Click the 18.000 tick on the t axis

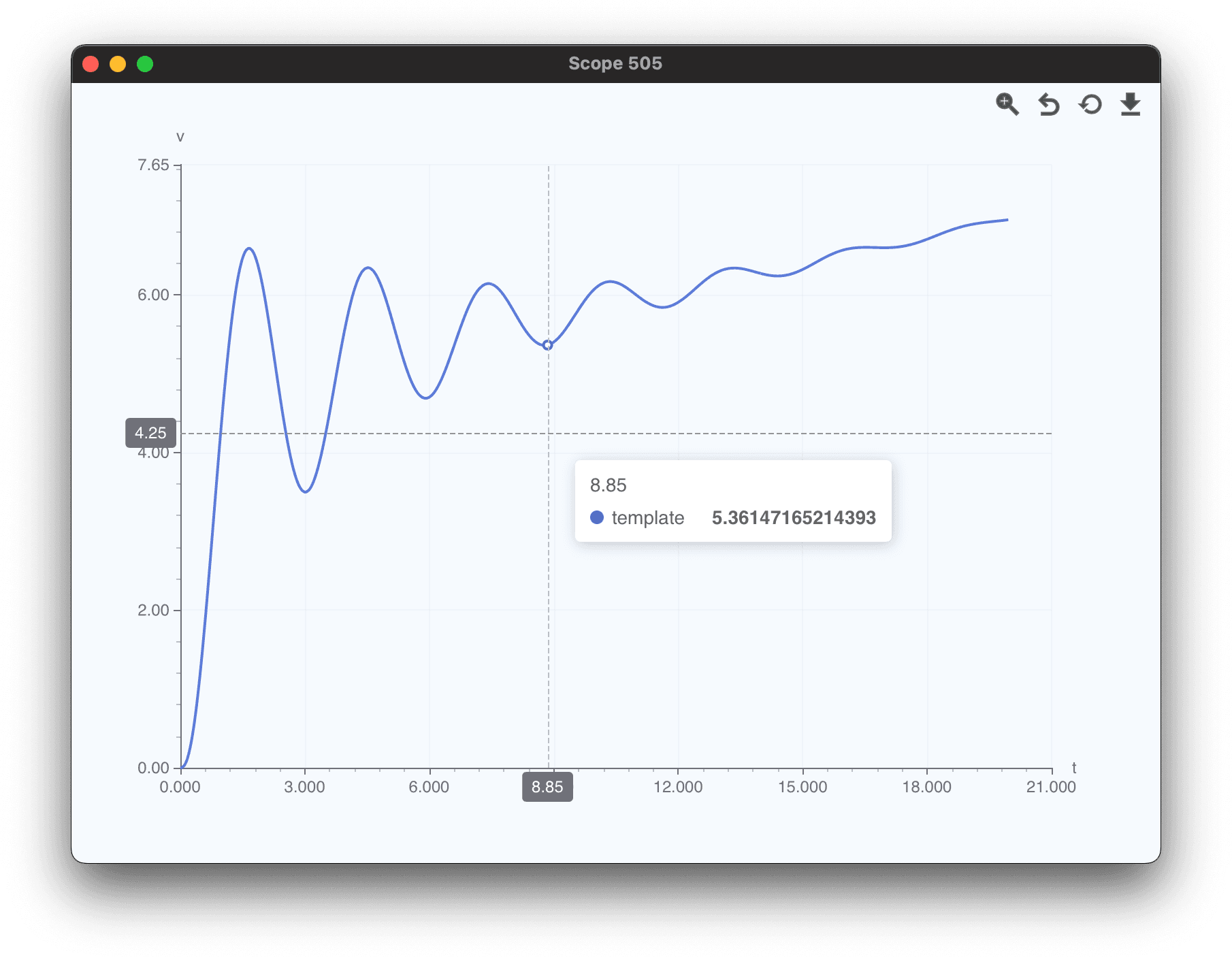pos(926,787)
